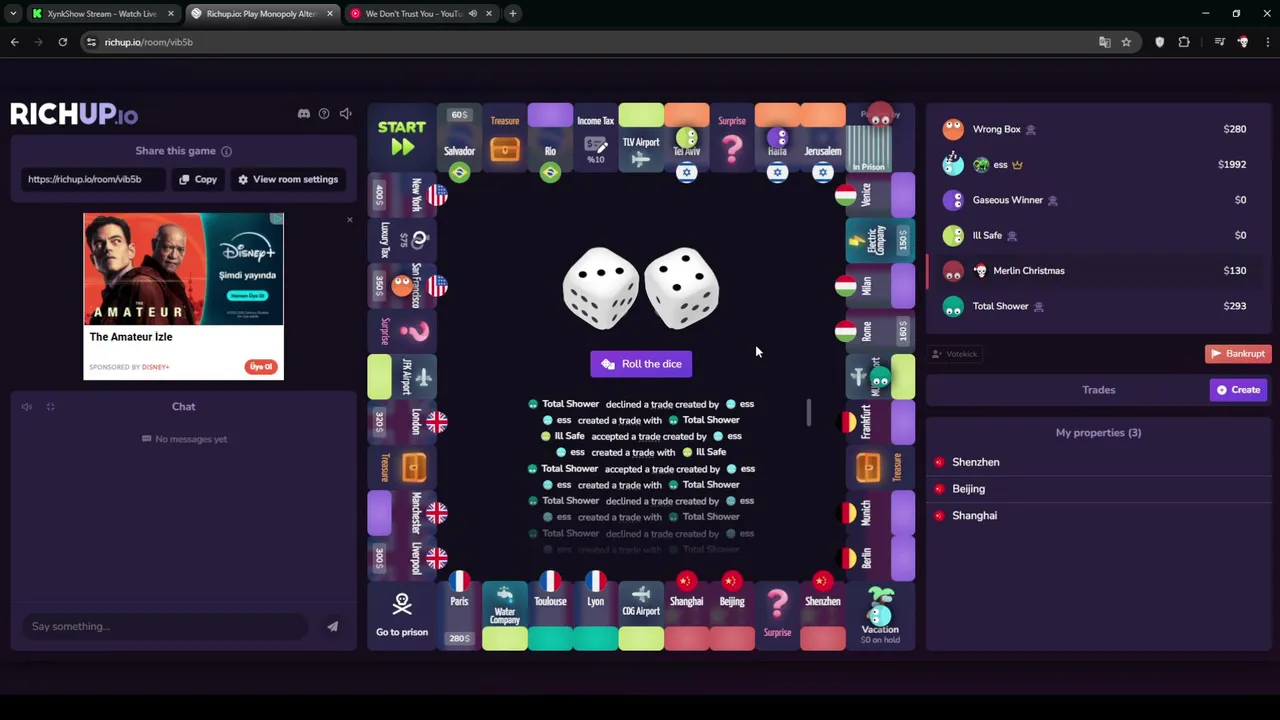Open a new browser tab
The image size is (1280, 720).
click(x=512, y=14)
